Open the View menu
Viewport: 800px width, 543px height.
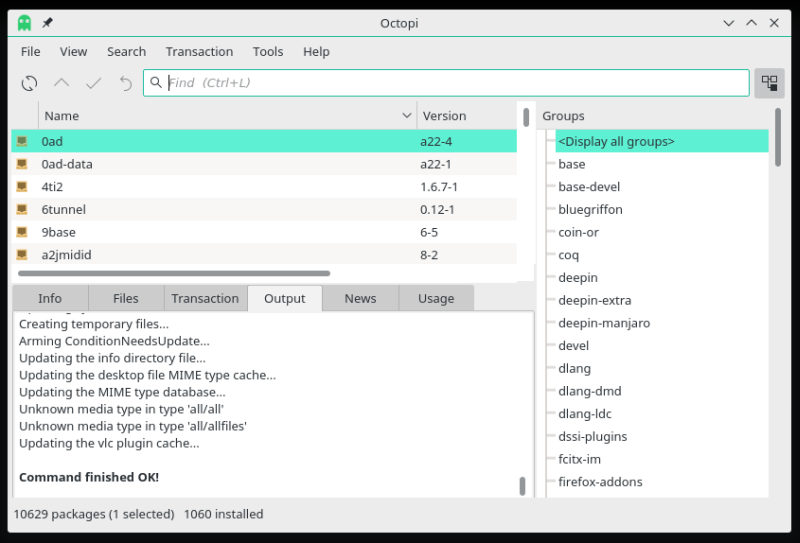click(x=73, y=52)
